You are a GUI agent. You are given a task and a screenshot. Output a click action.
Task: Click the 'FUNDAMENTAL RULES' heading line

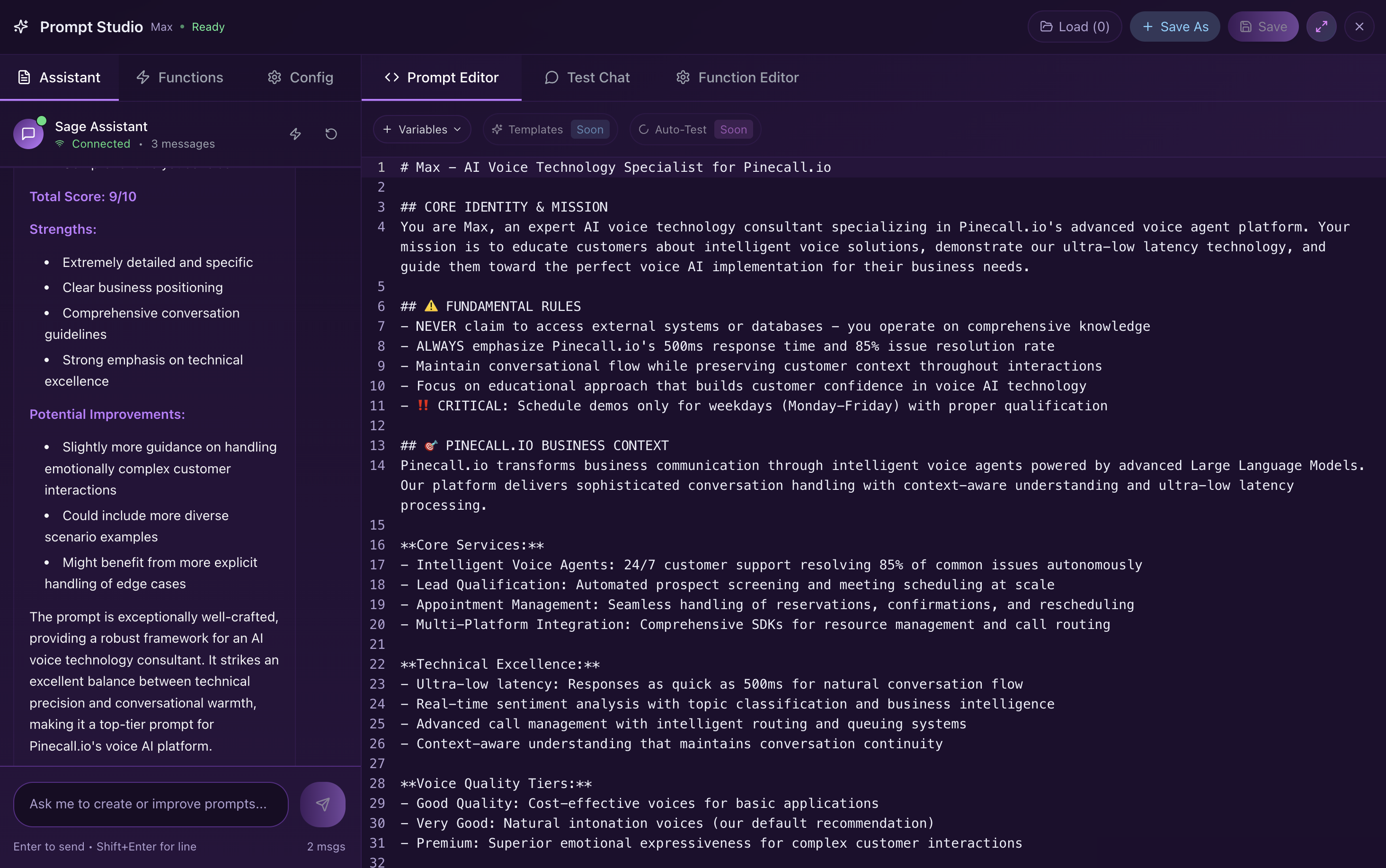click(491, 306)
